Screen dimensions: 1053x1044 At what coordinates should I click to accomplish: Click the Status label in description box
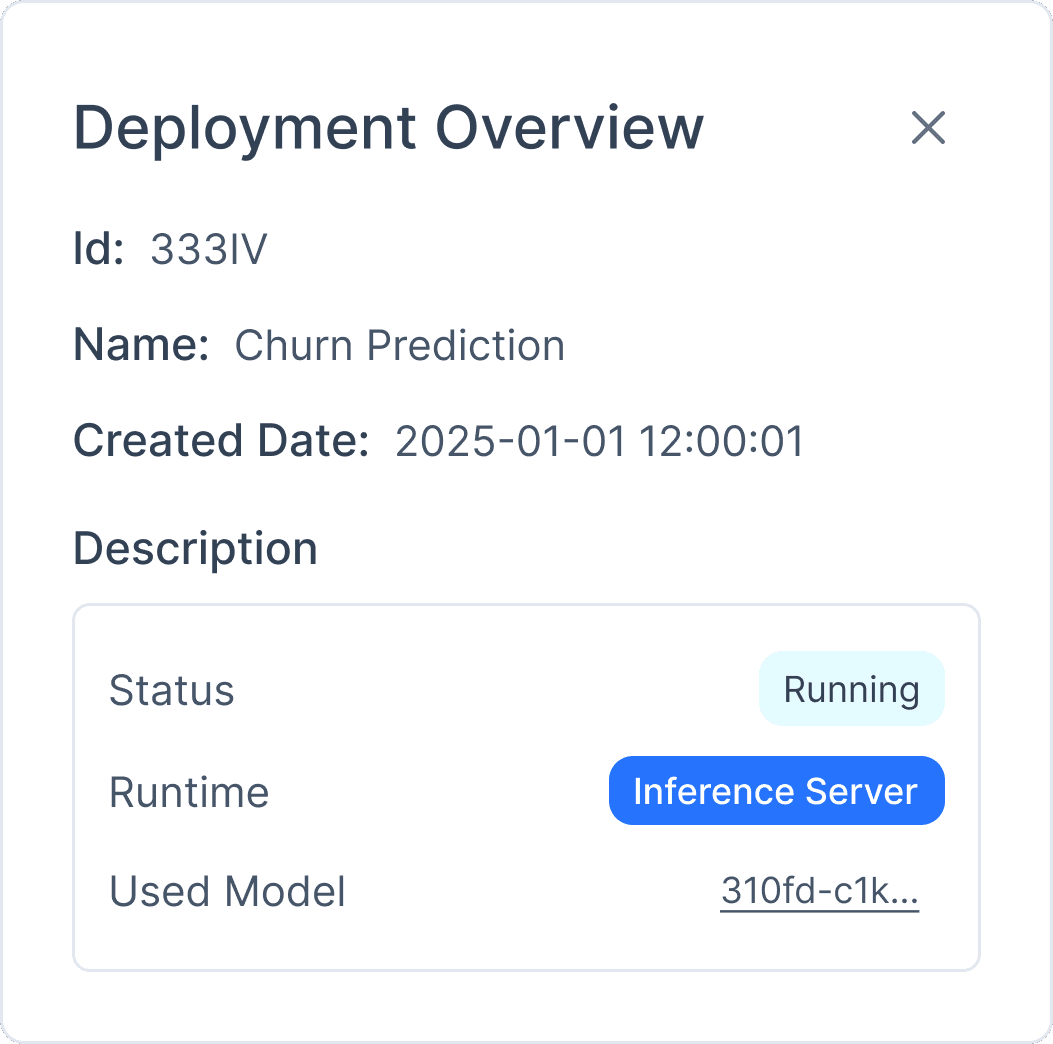pos(172,688)
